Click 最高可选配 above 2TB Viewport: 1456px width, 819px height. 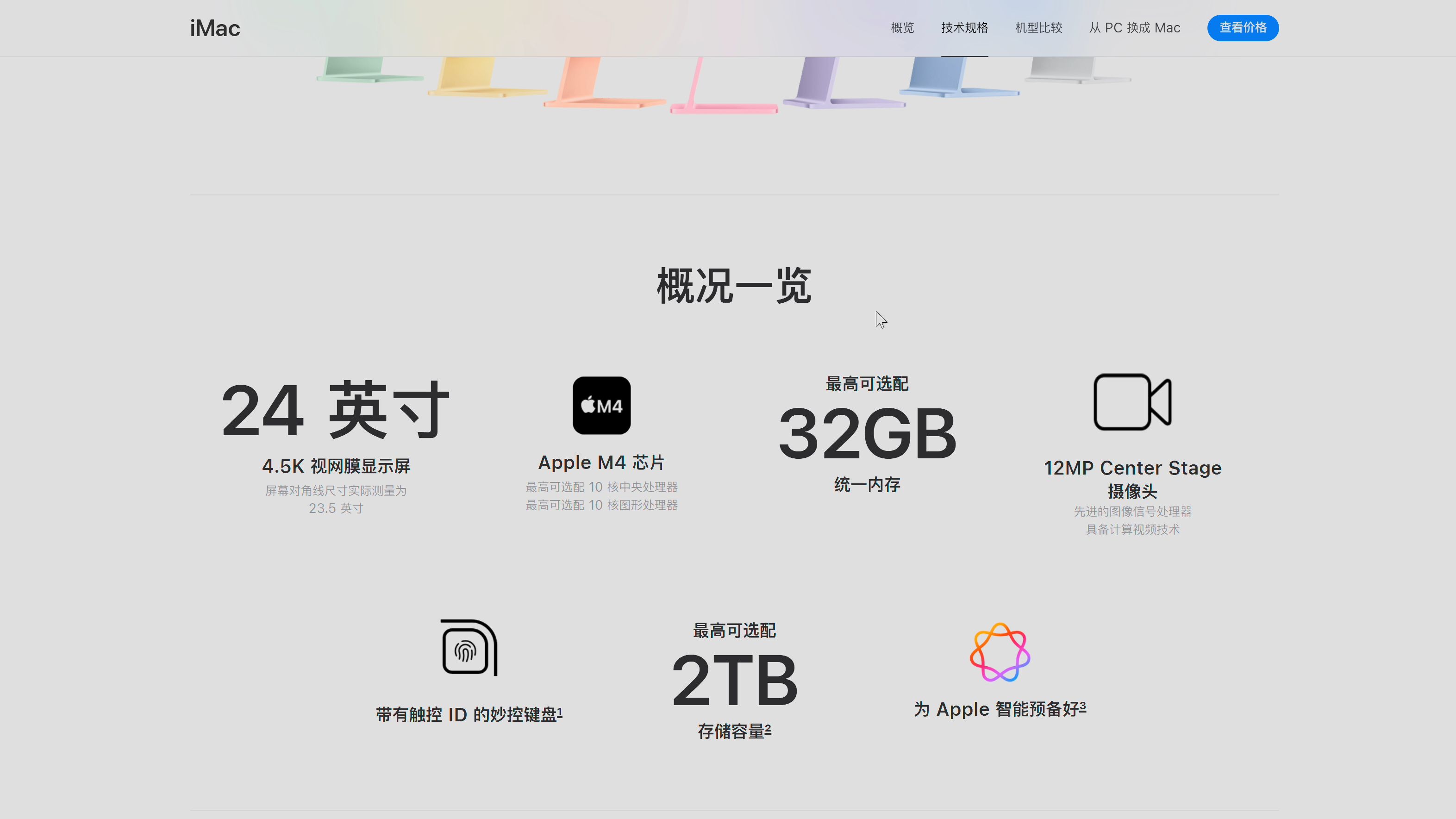point(734,630)
